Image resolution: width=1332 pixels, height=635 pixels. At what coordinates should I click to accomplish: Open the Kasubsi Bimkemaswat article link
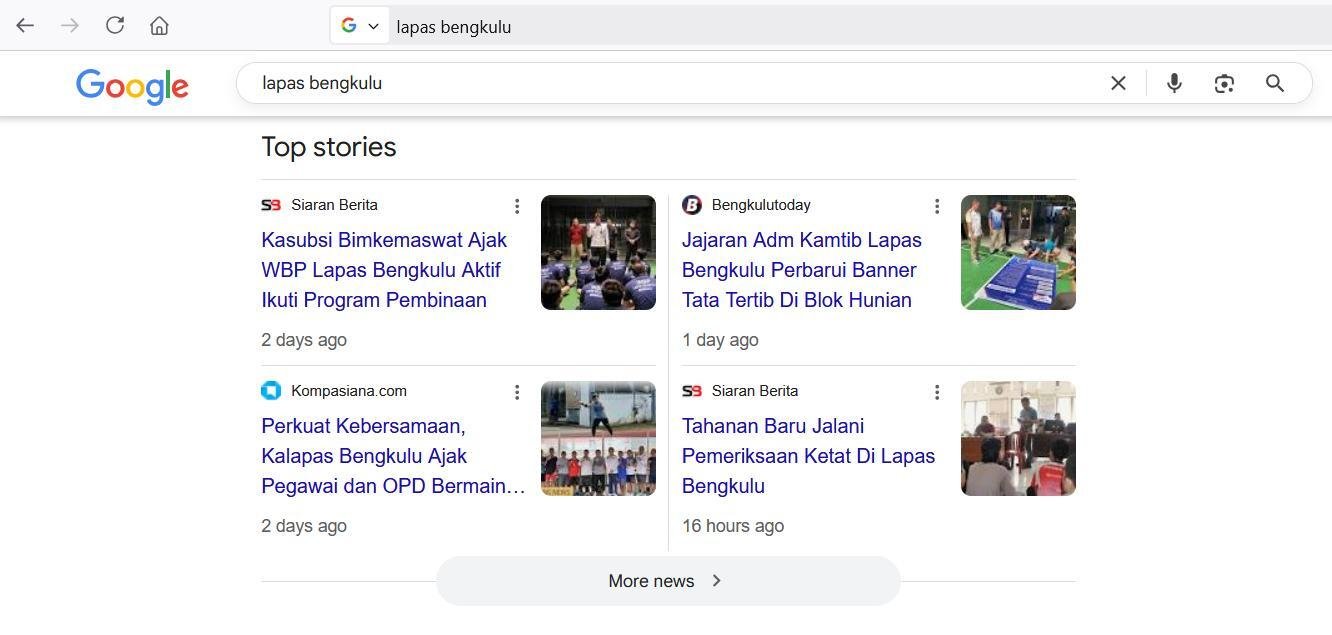point(384,269)
